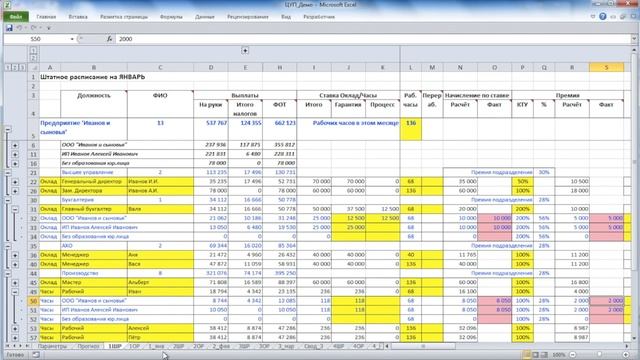The image size is (640, 360).
Task: Switch to the Свод_3 sheet tab
Action: tap(313, 346)
